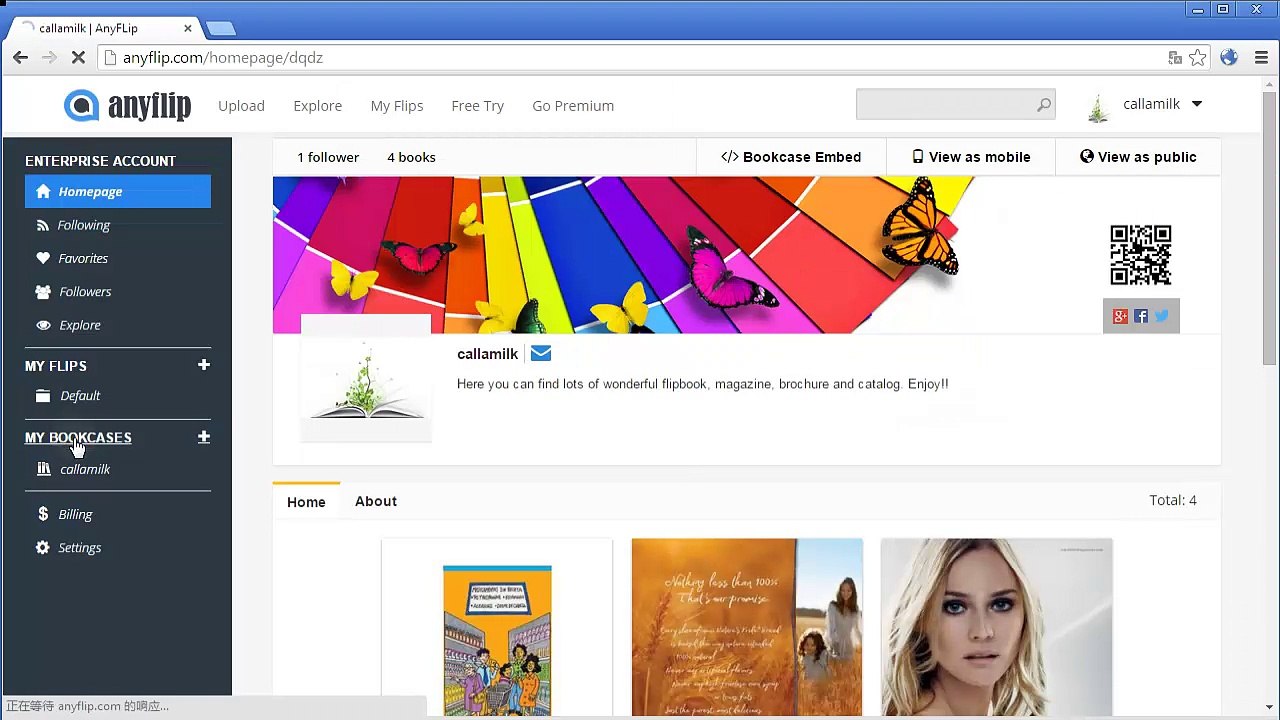Switch to the About tab
The width and height of the screenshot is (1280, 720).
[x=376, y=501]
